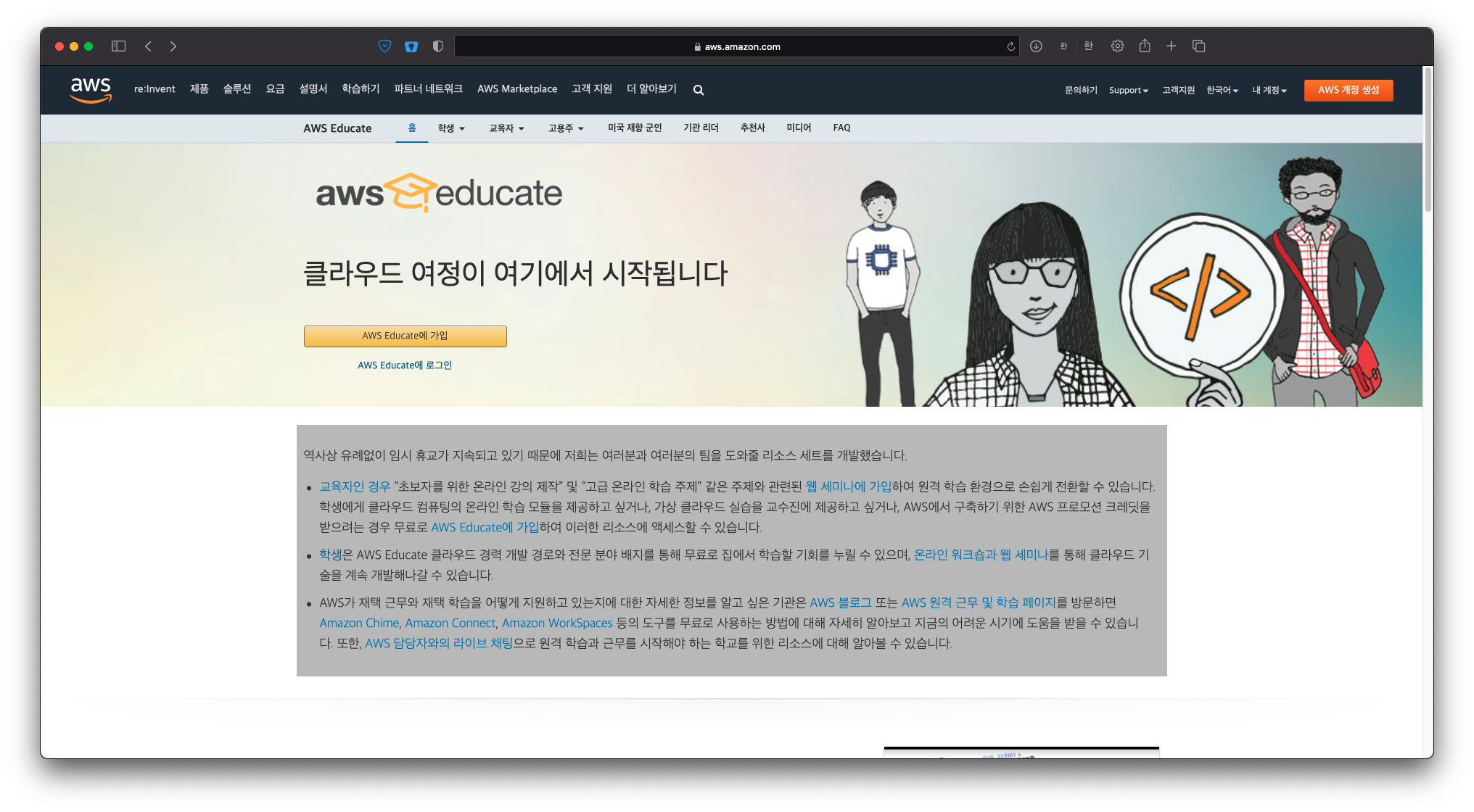
Task: Open the 한국어 language dropdown
Action: click(1222, 91)
